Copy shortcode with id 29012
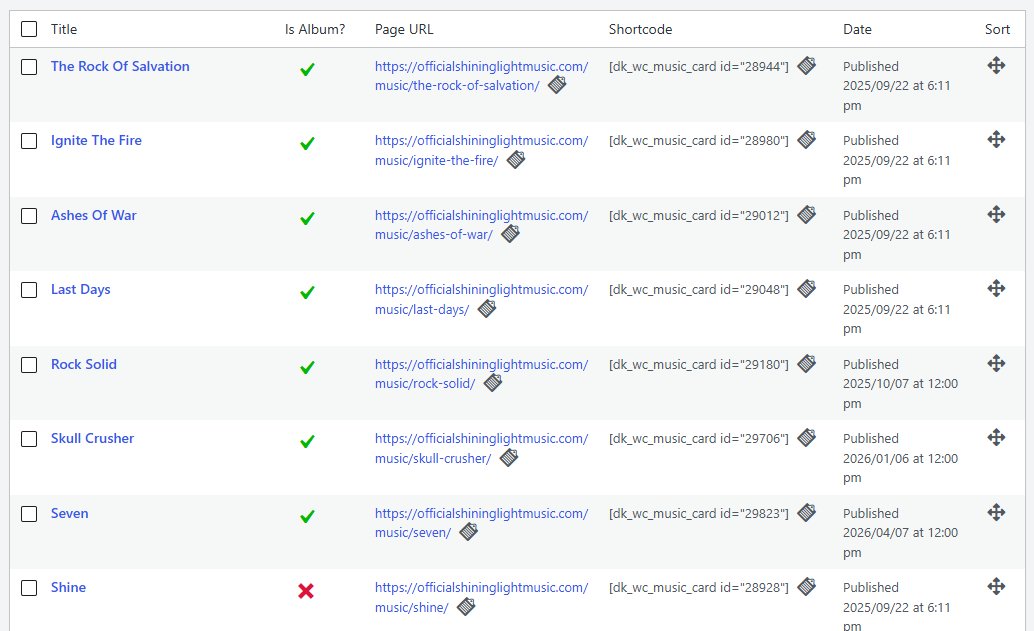Viewport: 1034px width, 631px height. tap(806, 214)
